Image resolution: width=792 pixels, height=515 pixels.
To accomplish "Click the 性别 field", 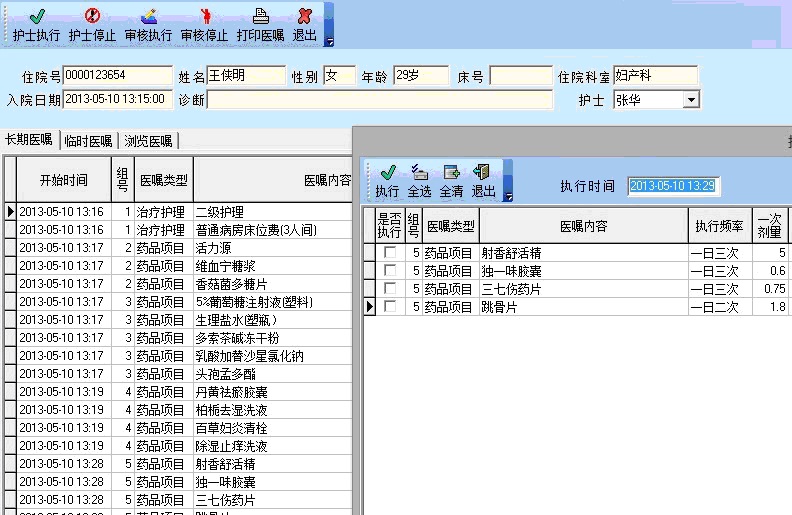I will point(339,75).
